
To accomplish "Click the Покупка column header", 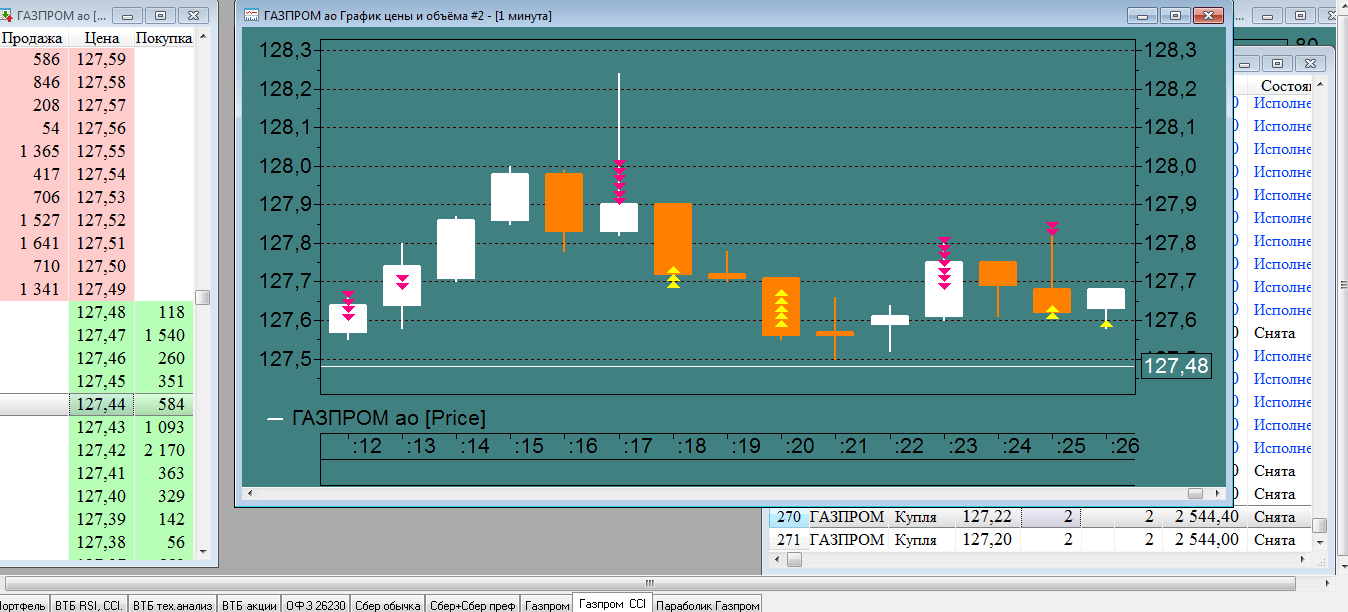I will click(164, 38).
